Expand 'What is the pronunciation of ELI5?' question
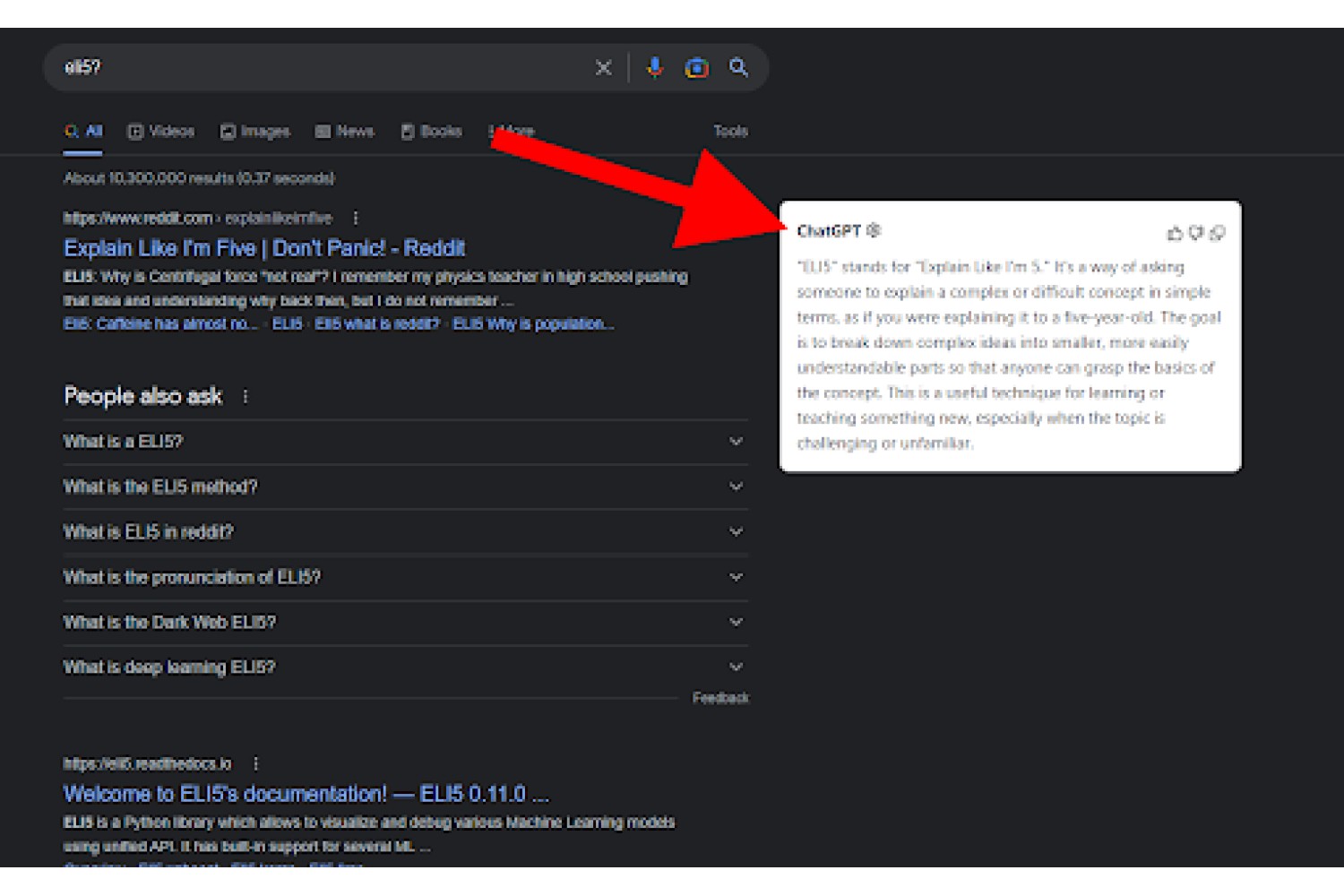Viewport: 1344px width, 896px height. click(x=405, y=577)
